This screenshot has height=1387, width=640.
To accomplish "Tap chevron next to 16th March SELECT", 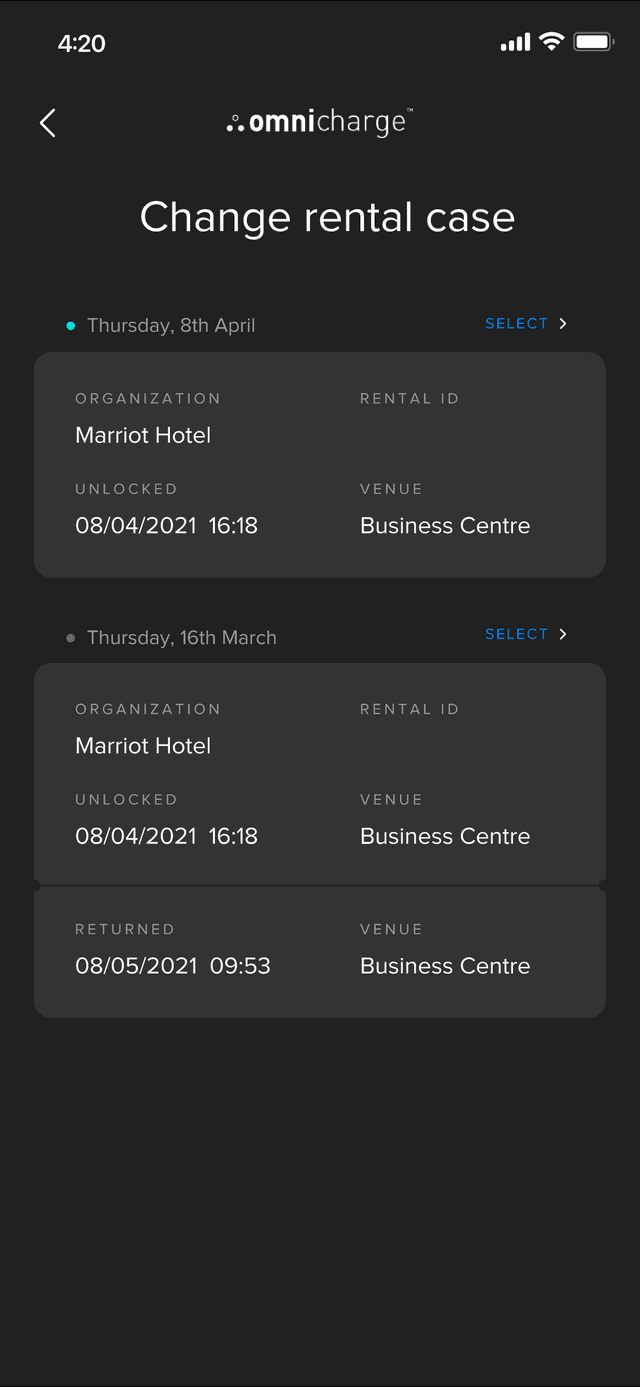I will (563, 634).
